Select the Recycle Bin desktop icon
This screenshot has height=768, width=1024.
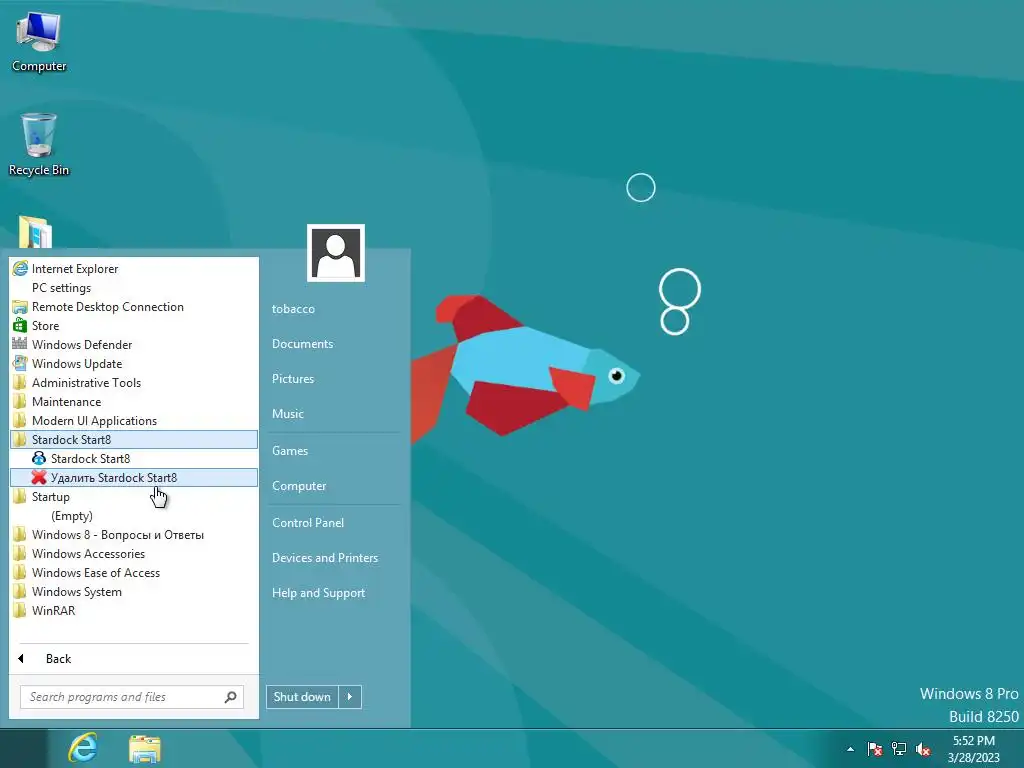(x=39, y=144)
